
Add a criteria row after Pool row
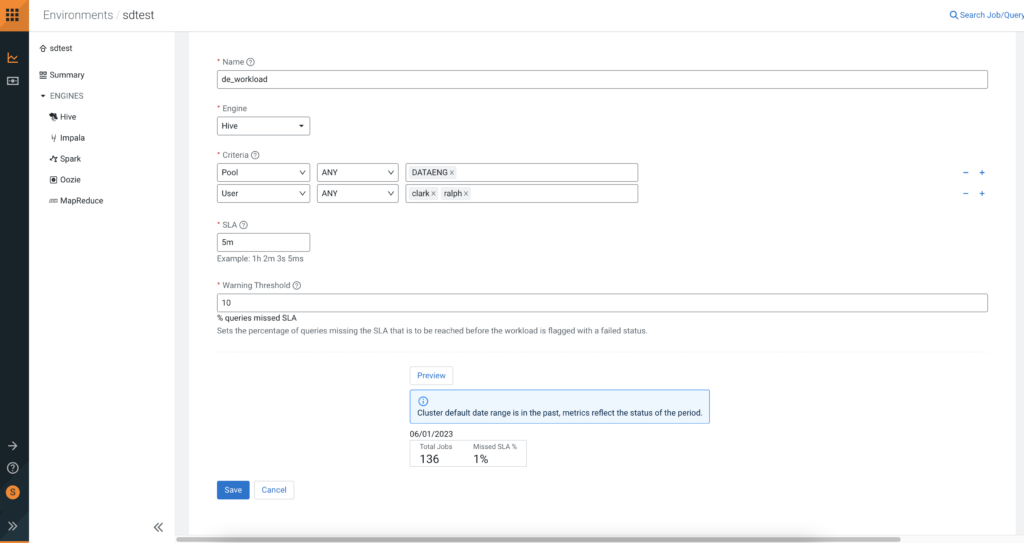[982, 172]
